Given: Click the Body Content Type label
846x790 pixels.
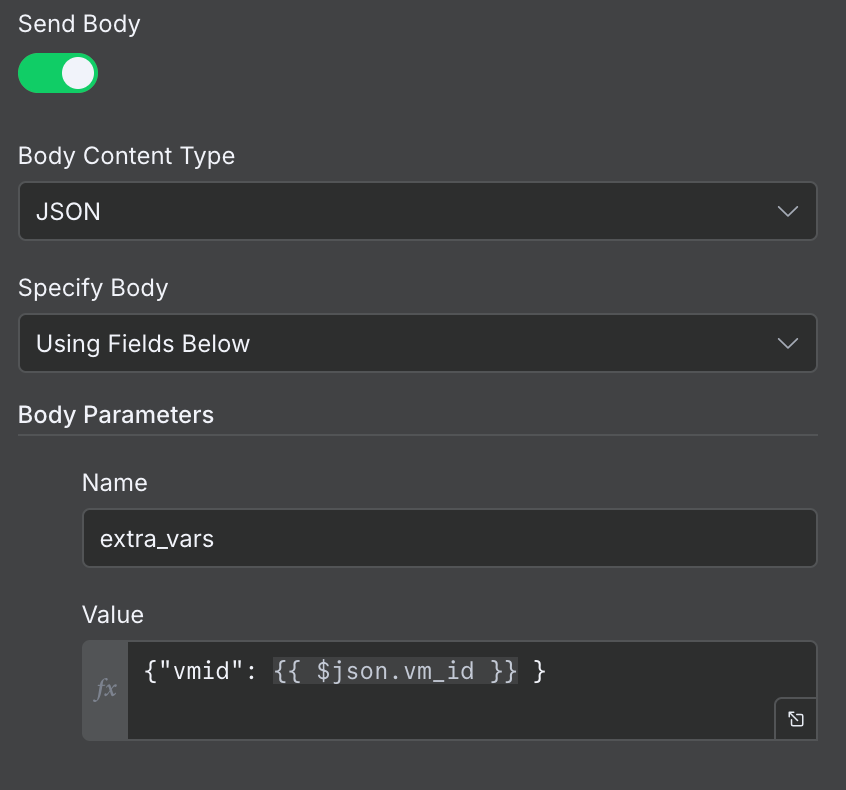Looking at the screenshot, I should point(126,156).
